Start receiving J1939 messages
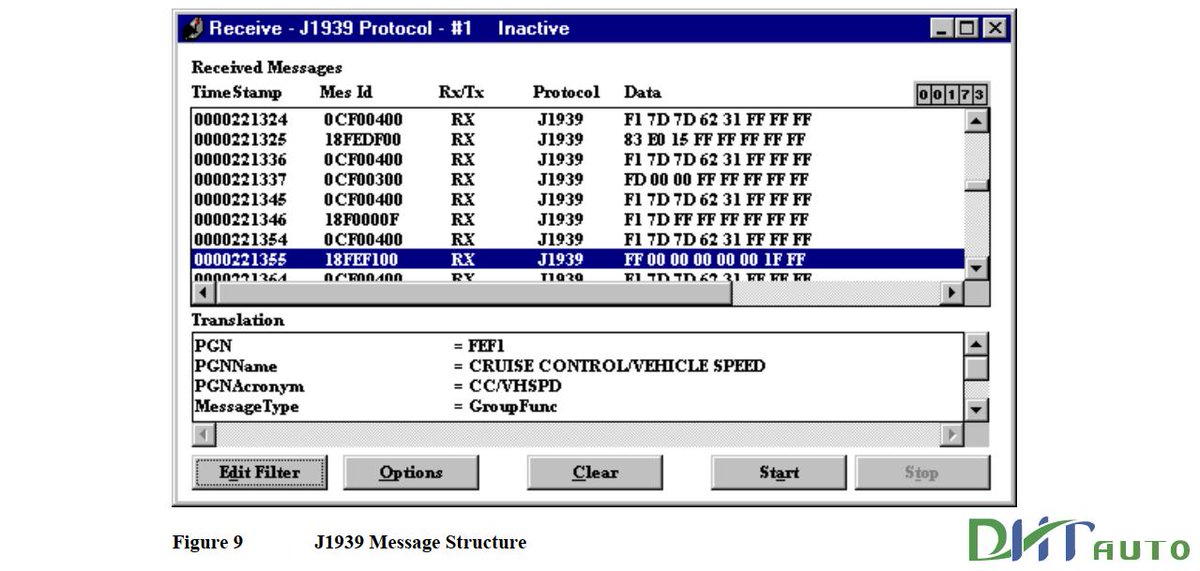 (778, 472)
